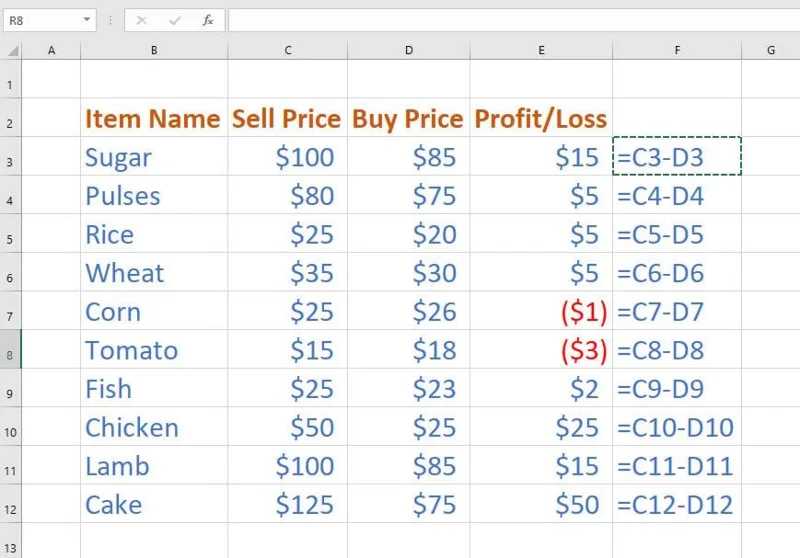Select column G header
Viewport: 800px width, 558px height.
(771, 50)
